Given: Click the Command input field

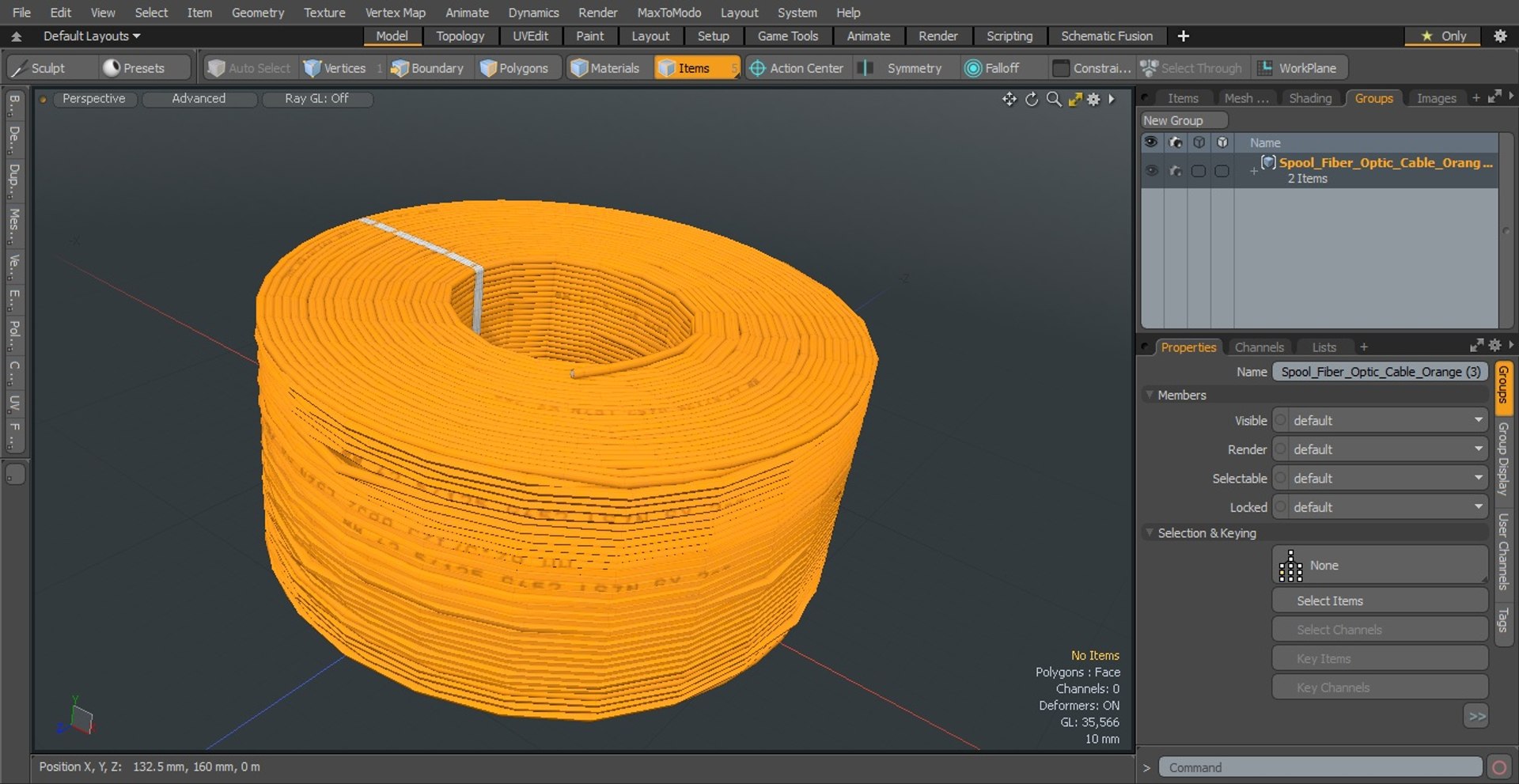Looking at the screenshot, I should click(x=1320, y=767).
